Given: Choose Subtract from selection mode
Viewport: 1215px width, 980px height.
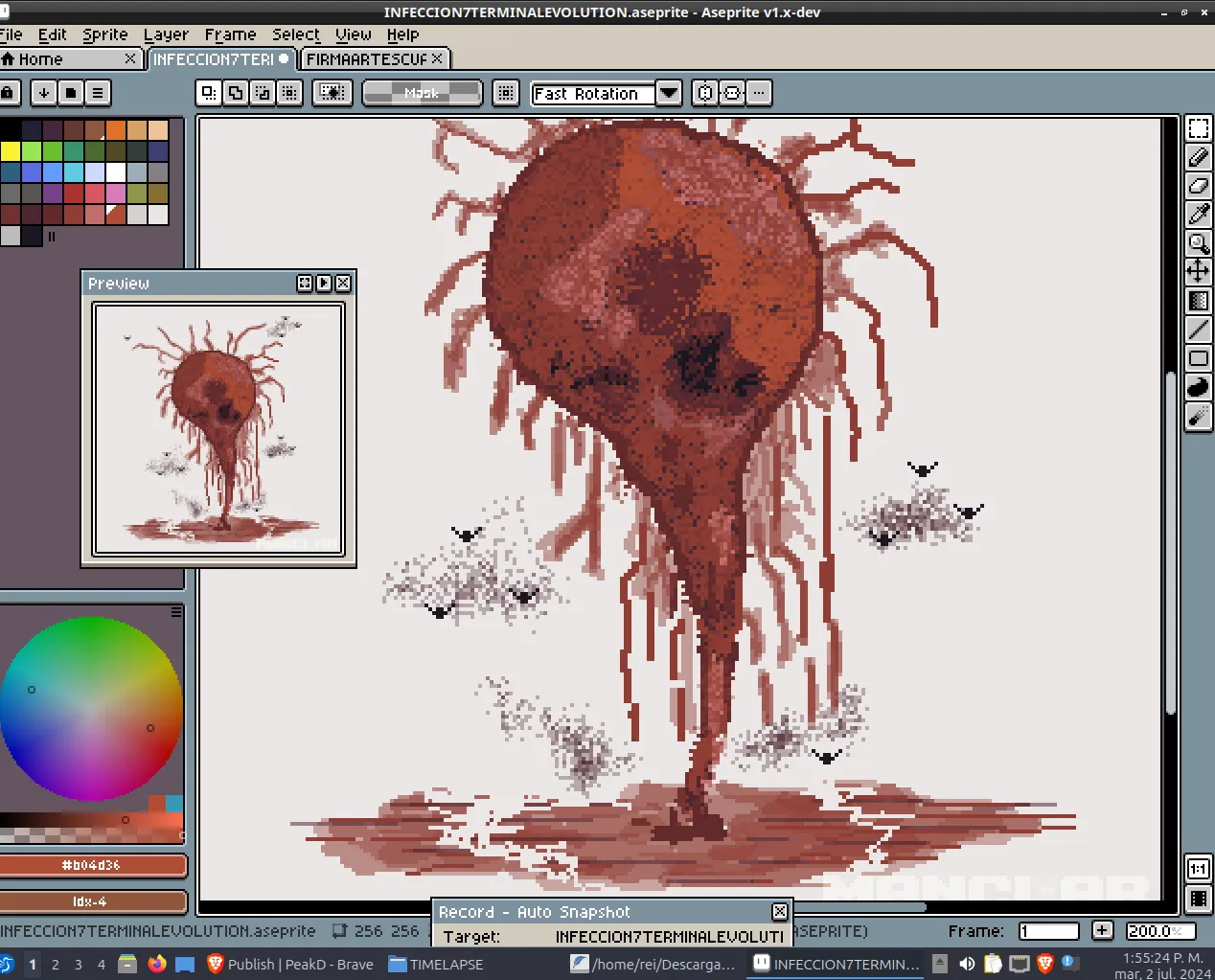Looking at the screenshot, I should (x=263, y=93).
